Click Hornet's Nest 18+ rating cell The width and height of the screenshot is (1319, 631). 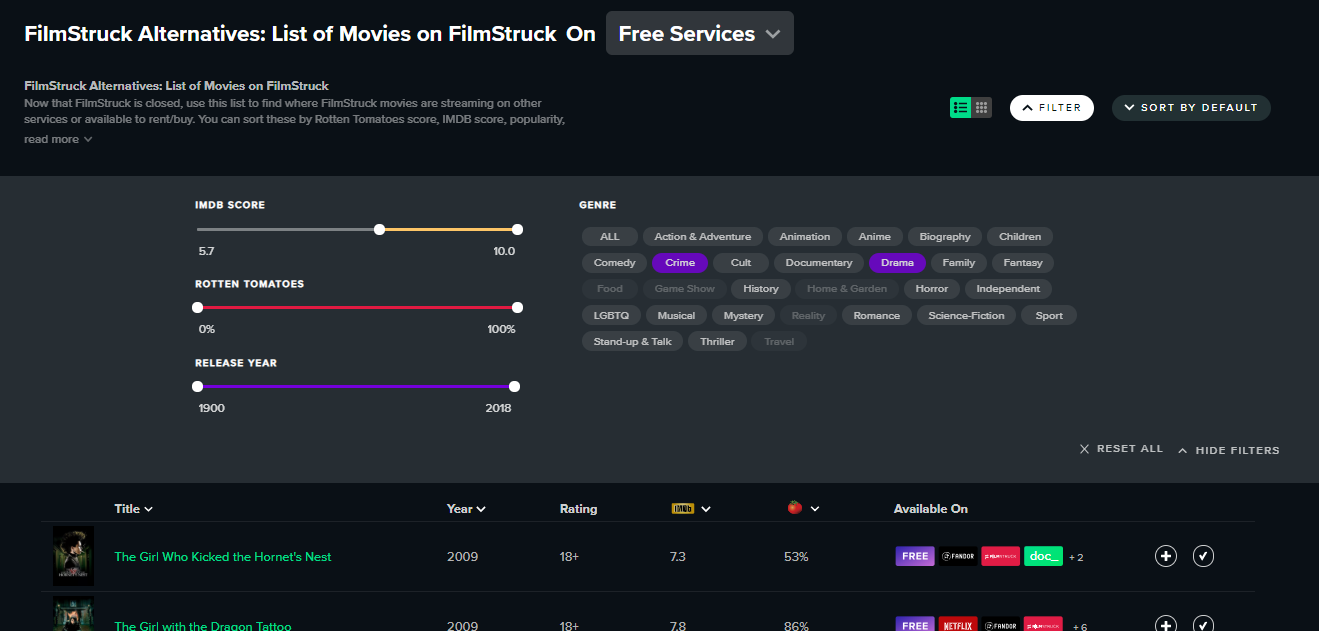pyautogui.click(x=570, y=556)
